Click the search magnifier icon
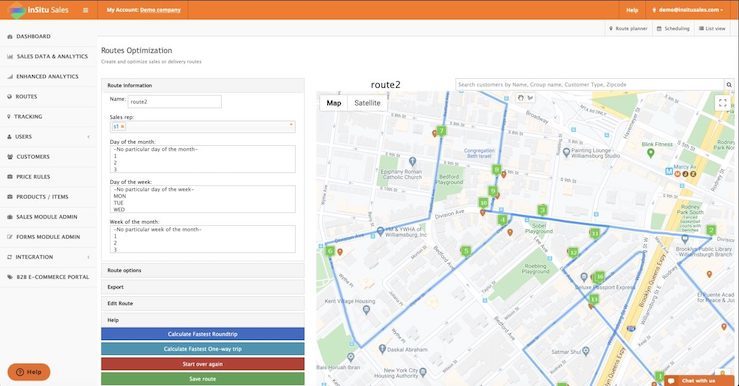This screenshot has width=739, height=386. tap(729, 85)
